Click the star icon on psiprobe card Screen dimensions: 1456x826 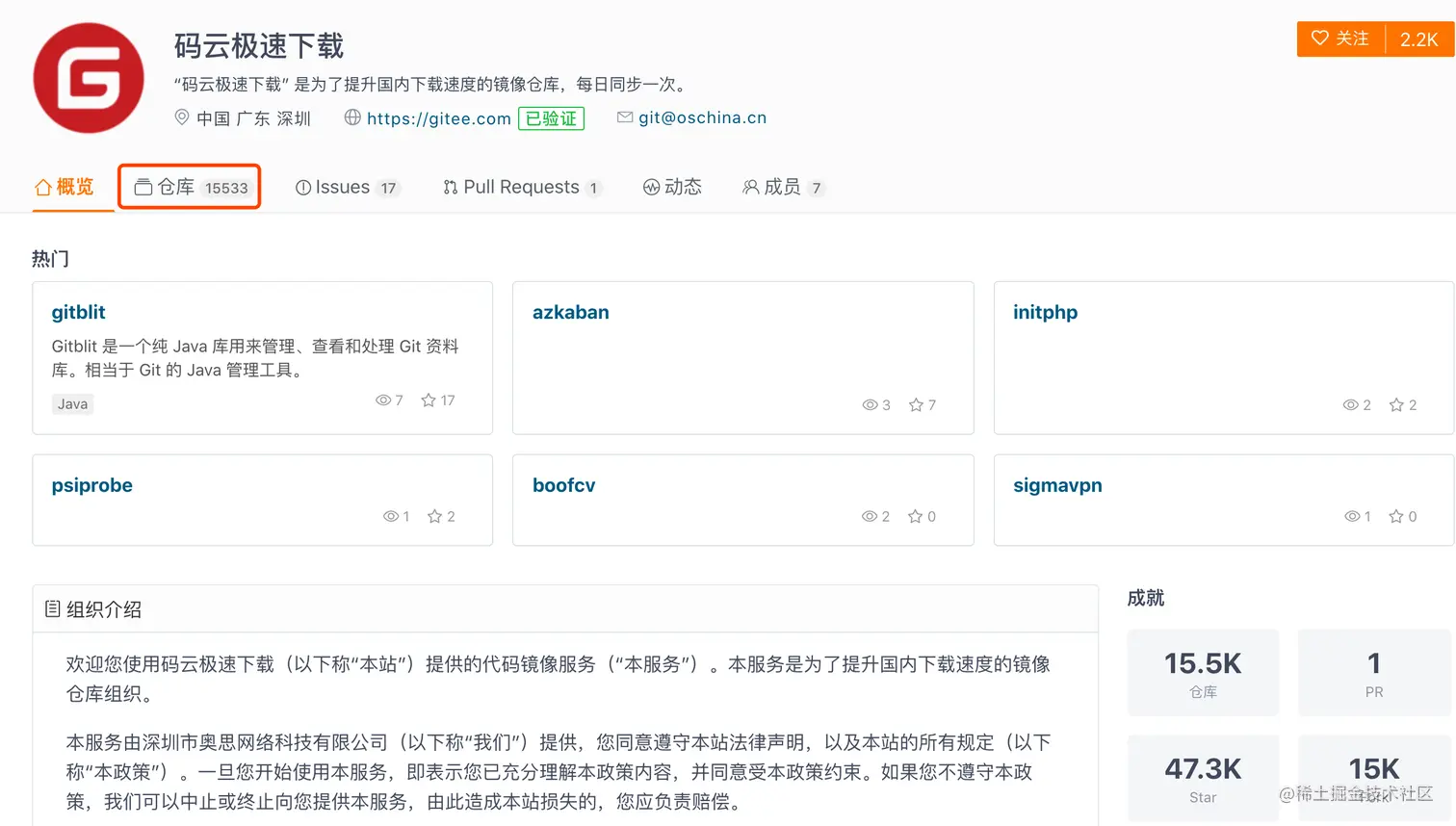click(x=435, y=517)
